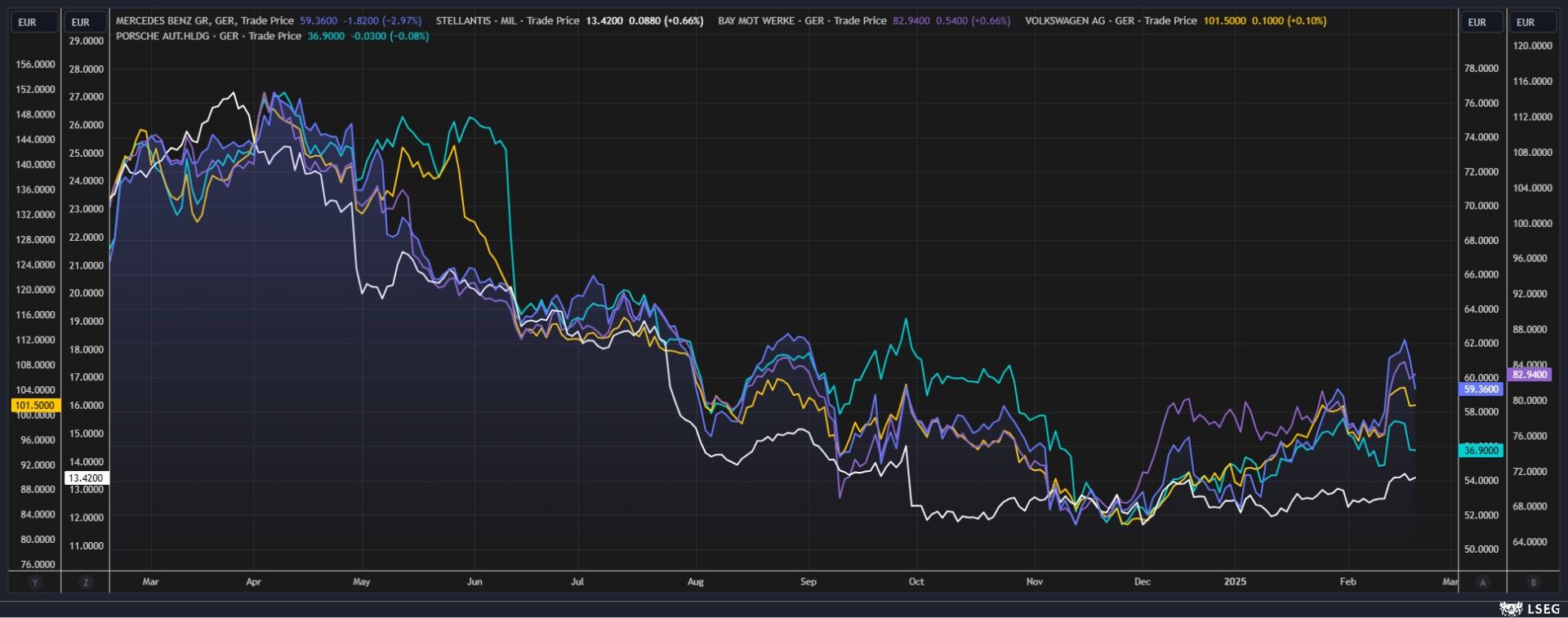The width and height of the screenshot is (1568, 618).
Task: Click the 54.0000 axis tick label
Action: (1481, 481)
